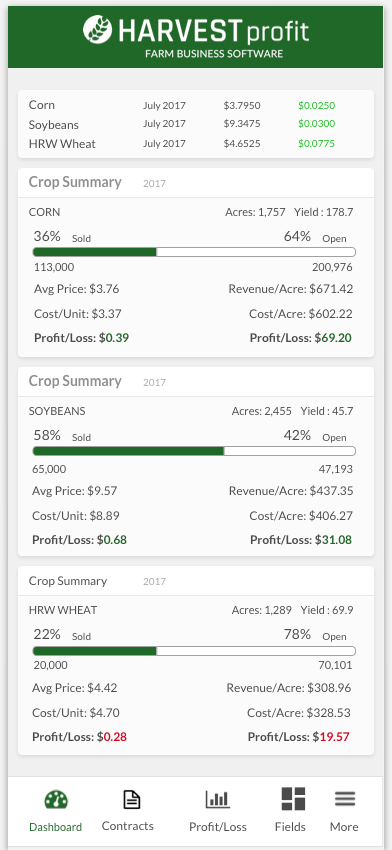Open the Fields grid icon
This screenshot has width=392, height=850.
293,799
